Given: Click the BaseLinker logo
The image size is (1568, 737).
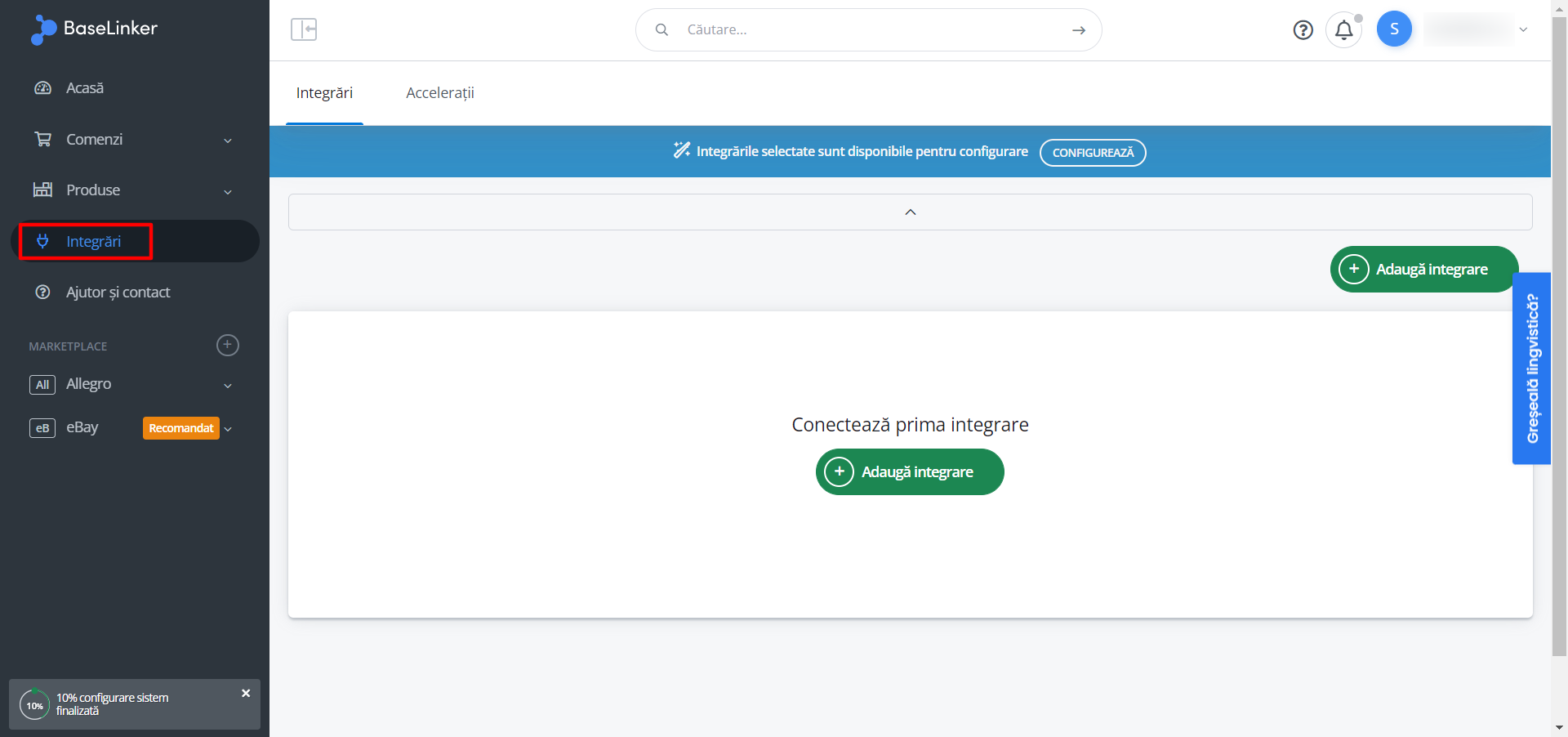Looking at the screenshot, I should 94,29.
